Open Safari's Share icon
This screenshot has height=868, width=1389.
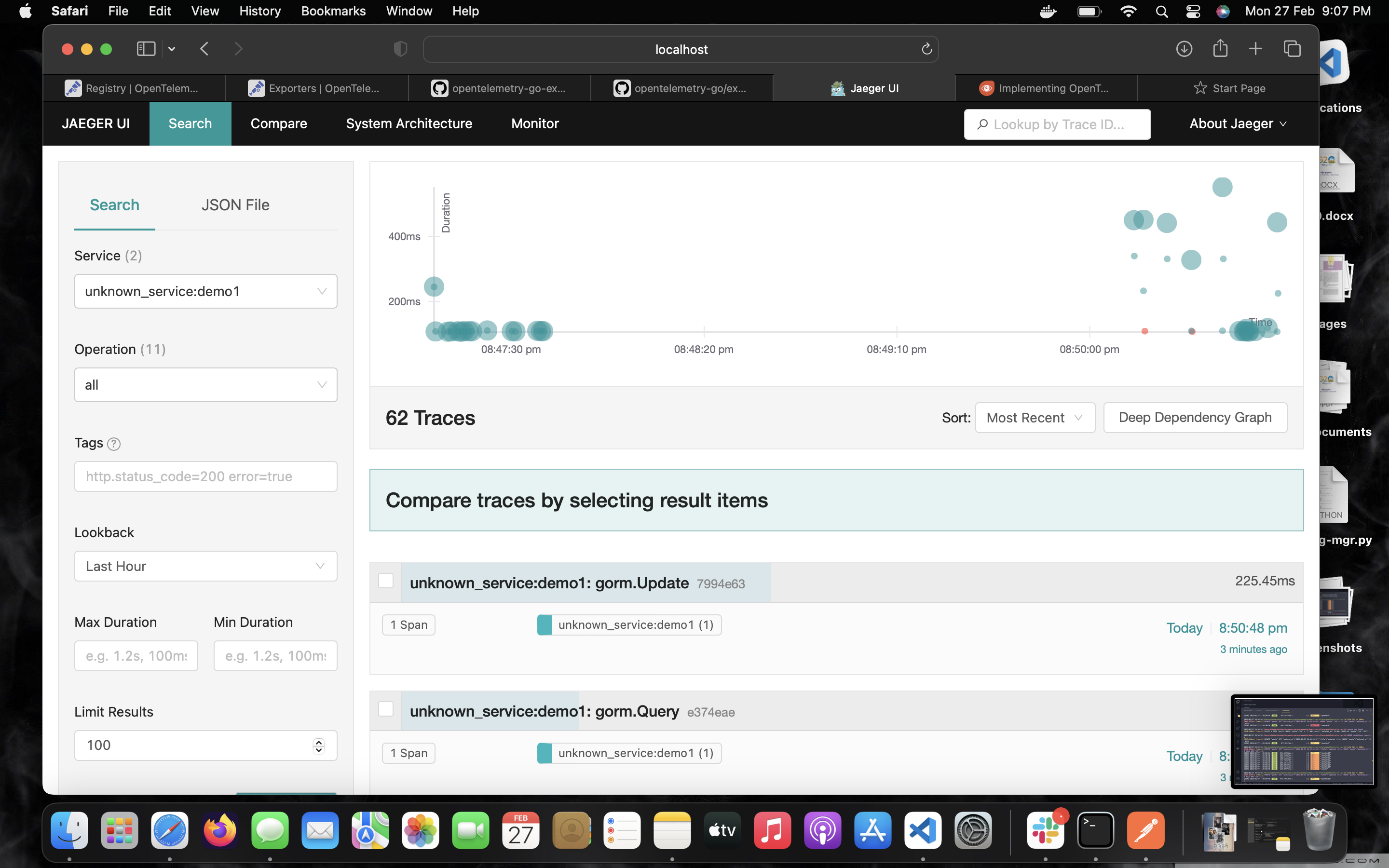pyautogui.click(x=1220, y=49)
